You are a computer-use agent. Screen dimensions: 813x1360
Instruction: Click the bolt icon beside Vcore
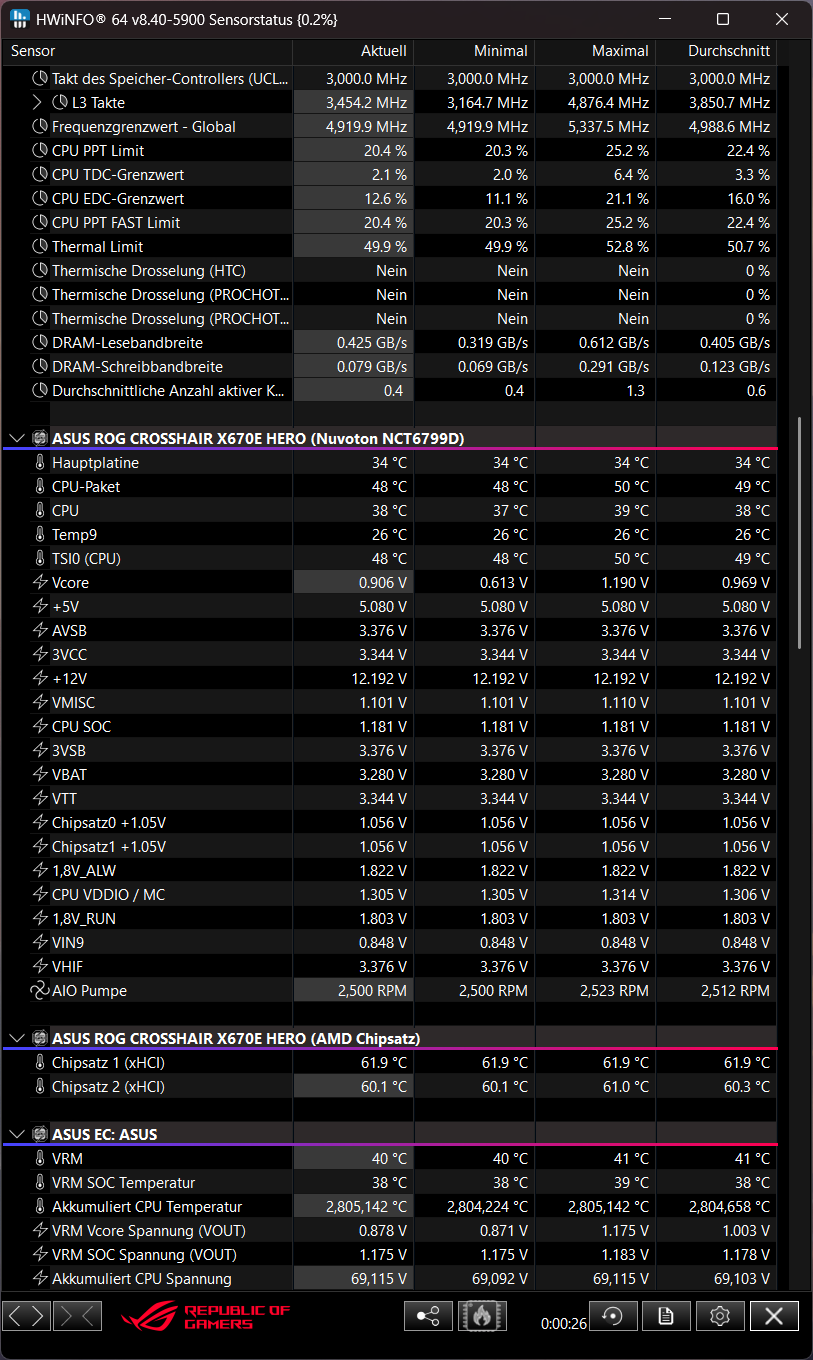tap(40, 583)
